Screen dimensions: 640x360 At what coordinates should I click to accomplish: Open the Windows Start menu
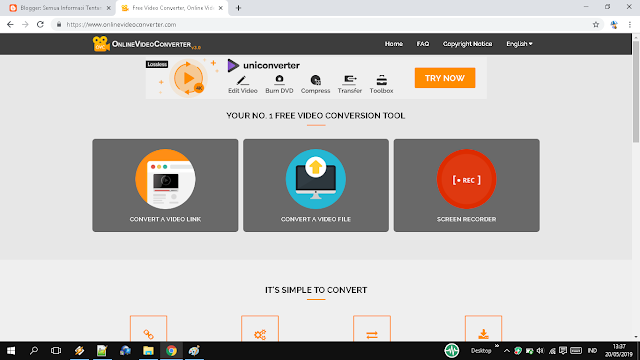click(x=11, y=351)
